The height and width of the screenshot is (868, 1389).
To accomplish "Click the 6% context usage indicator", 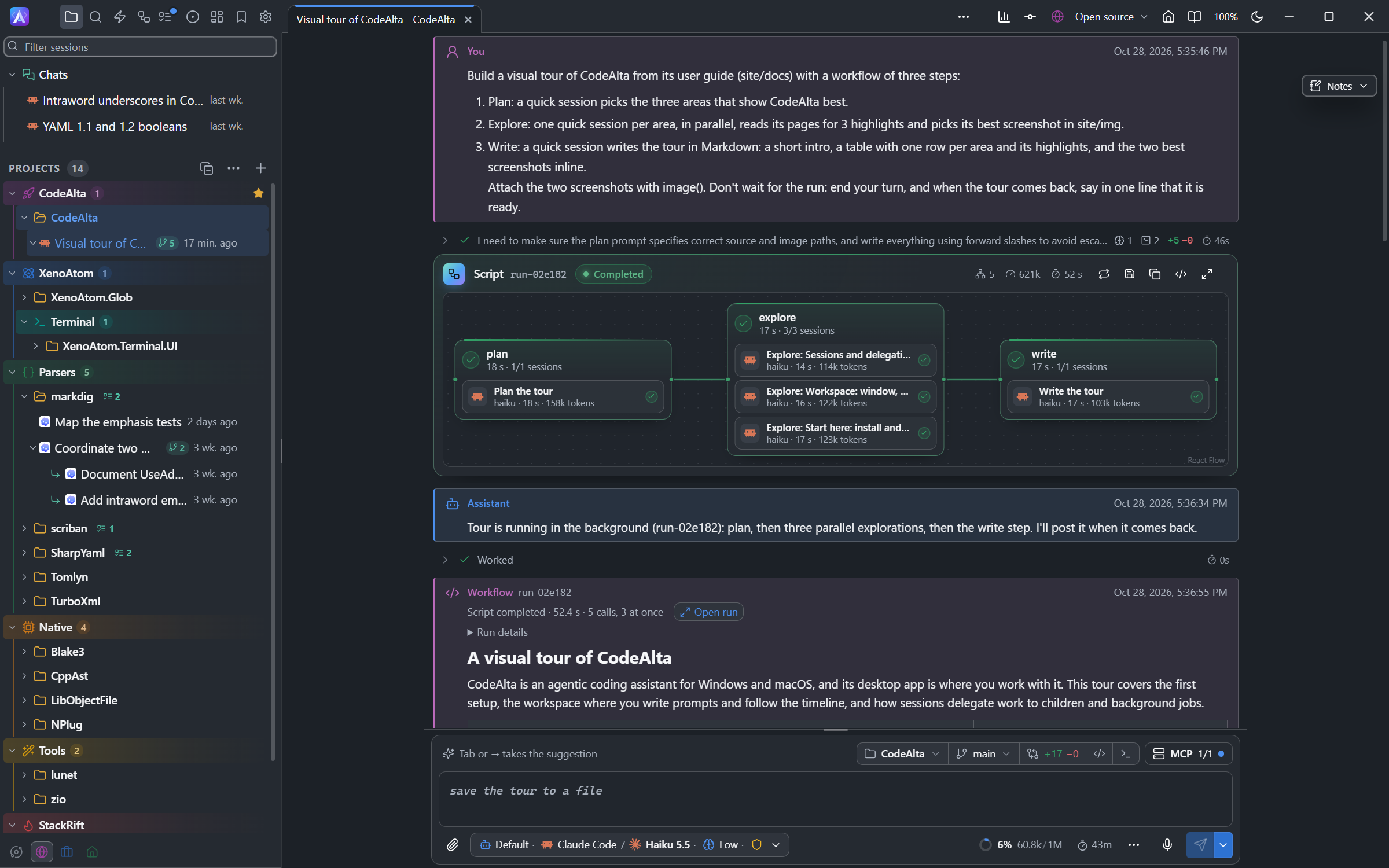I will [1021, 845].
